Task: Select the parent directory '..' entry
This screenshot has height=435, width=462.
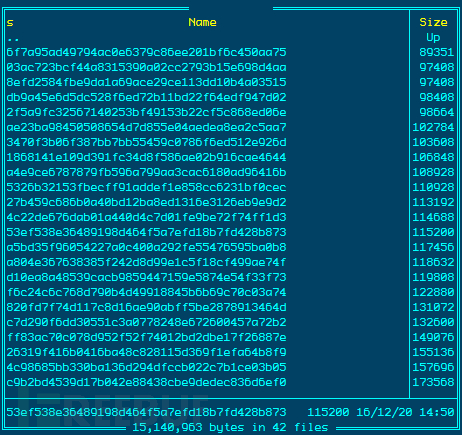Action: click(13, 38)
